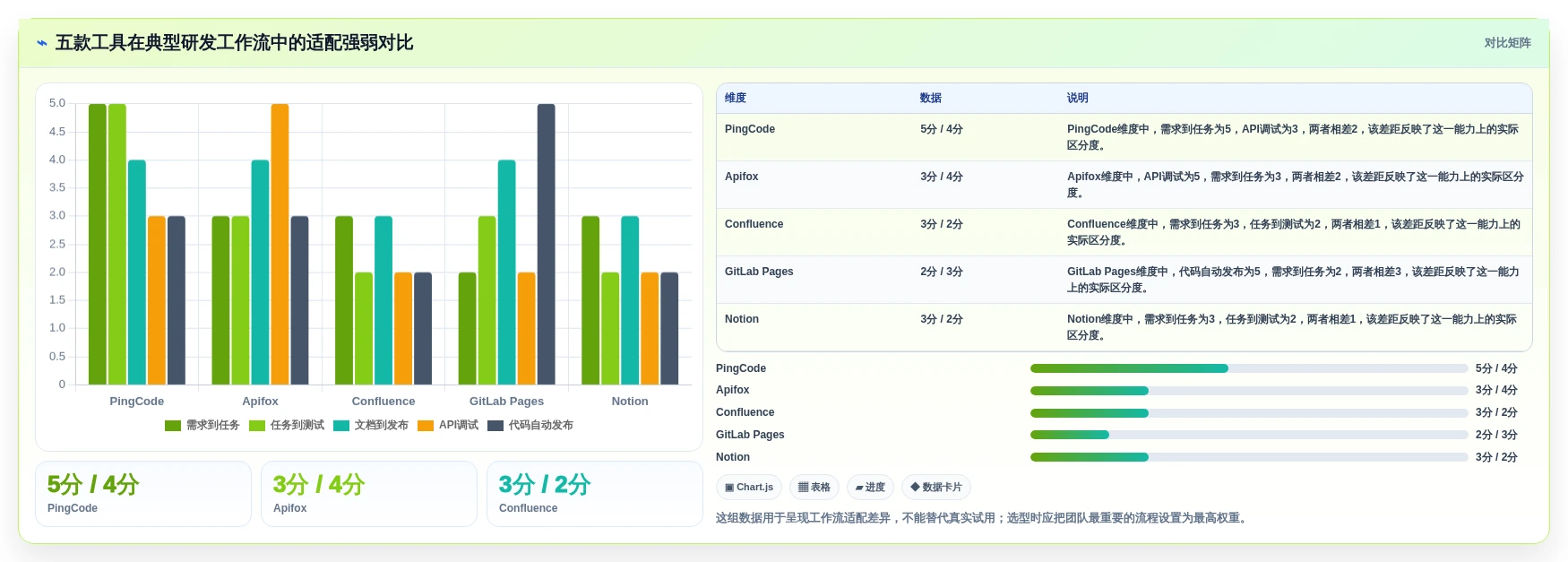Click the PingCode progress bar
This screenshot has height=562, width=1568.
point(1249,368)
